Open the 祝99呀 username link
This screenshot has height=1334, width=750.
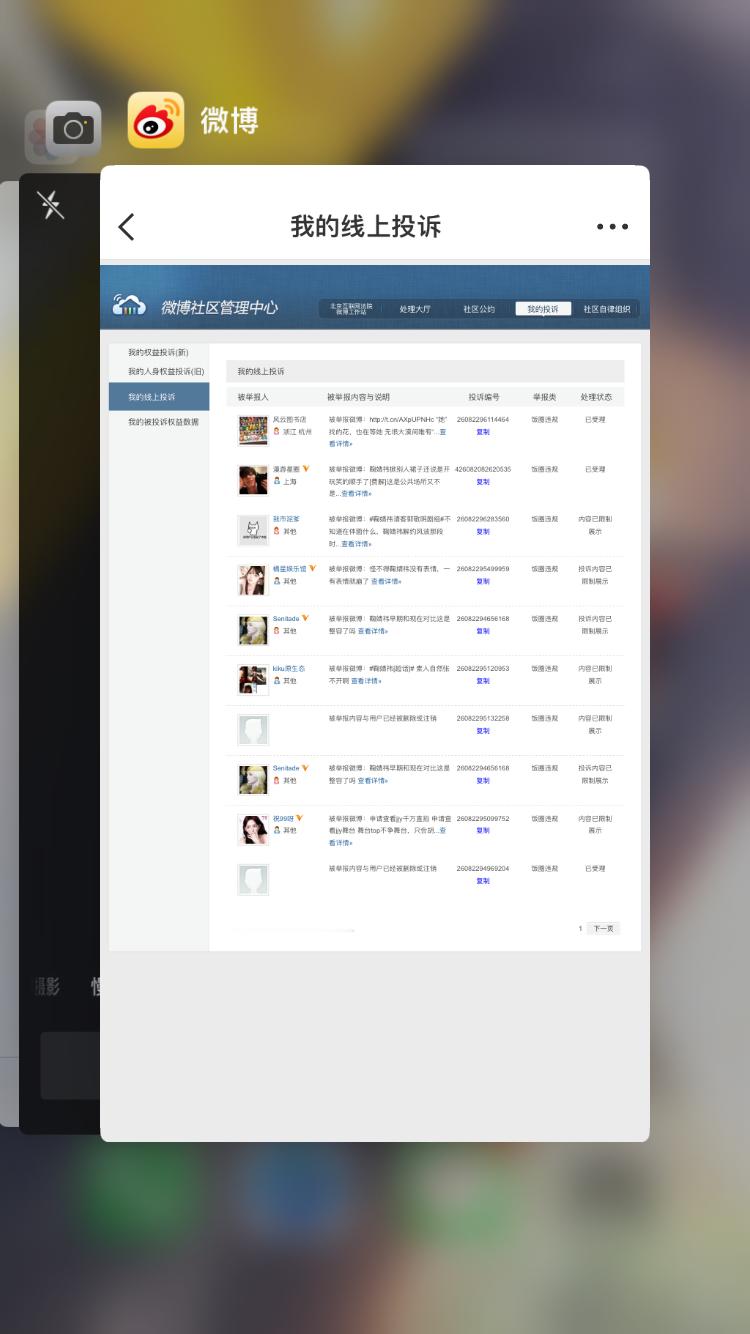point(283,819)
